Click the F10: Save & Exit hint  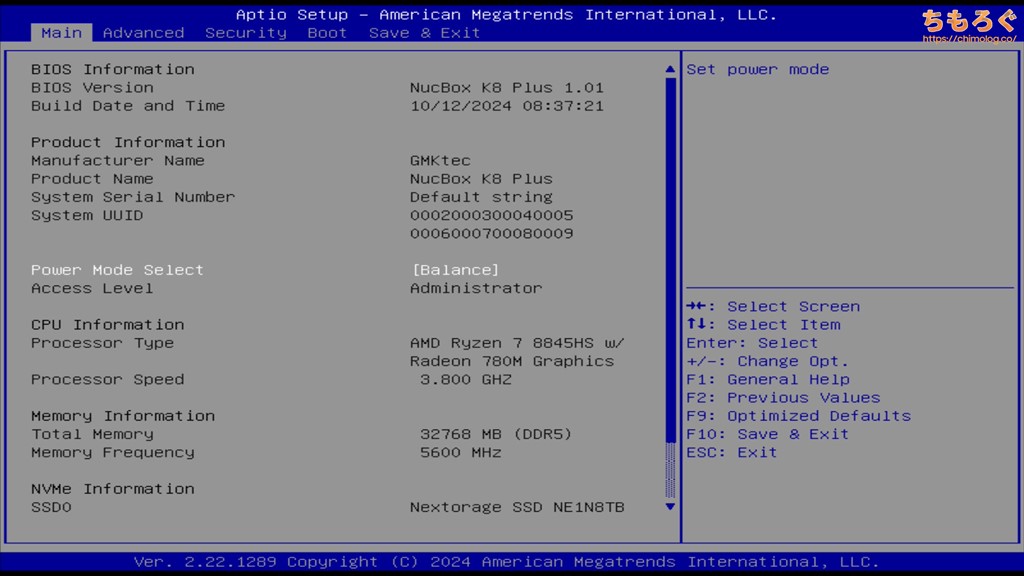click(767, 434)
